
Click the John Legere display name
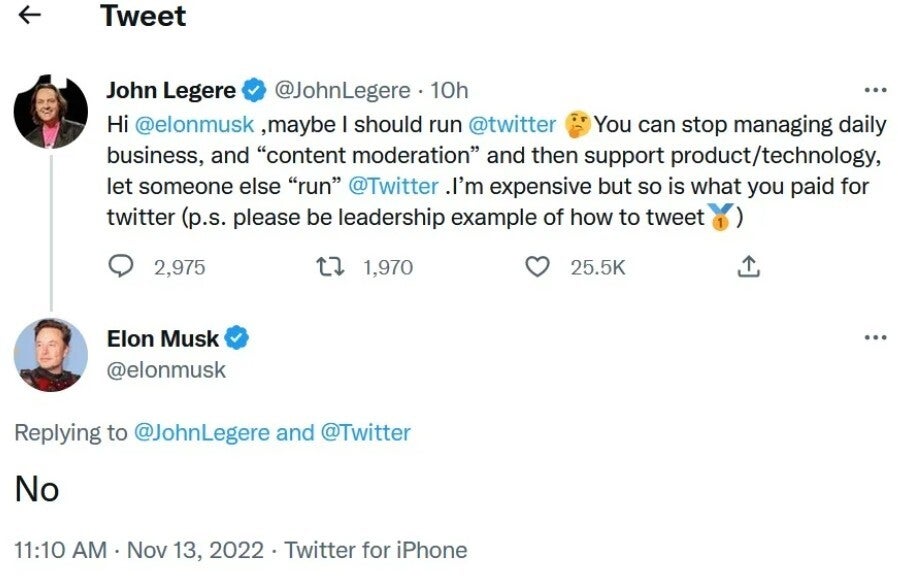(x=171, y=91)
